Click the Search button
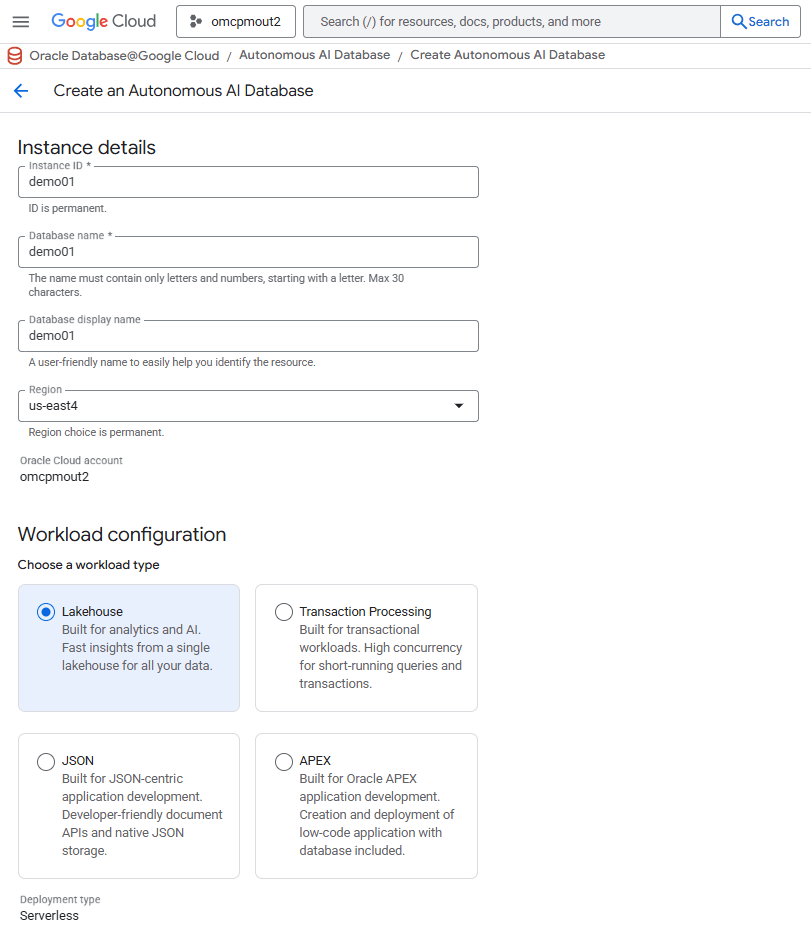Screen dimensions: 811x925 tap(760, 22)
